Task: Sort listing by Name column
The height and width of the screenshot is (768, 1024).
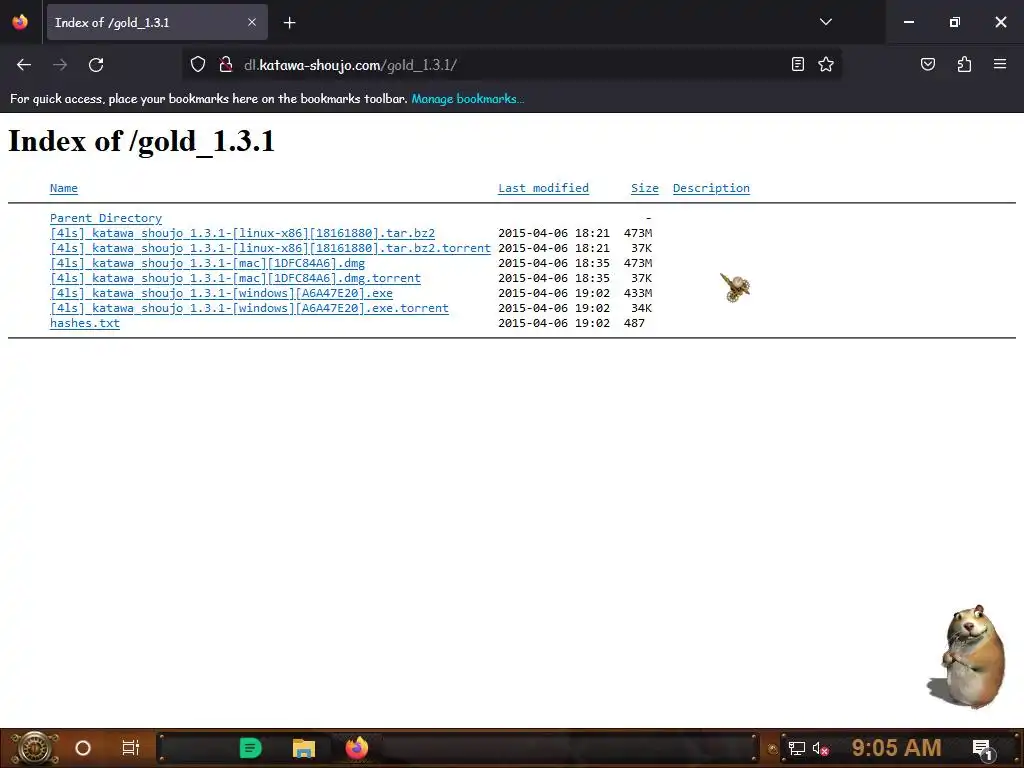Action: [64, 188]
